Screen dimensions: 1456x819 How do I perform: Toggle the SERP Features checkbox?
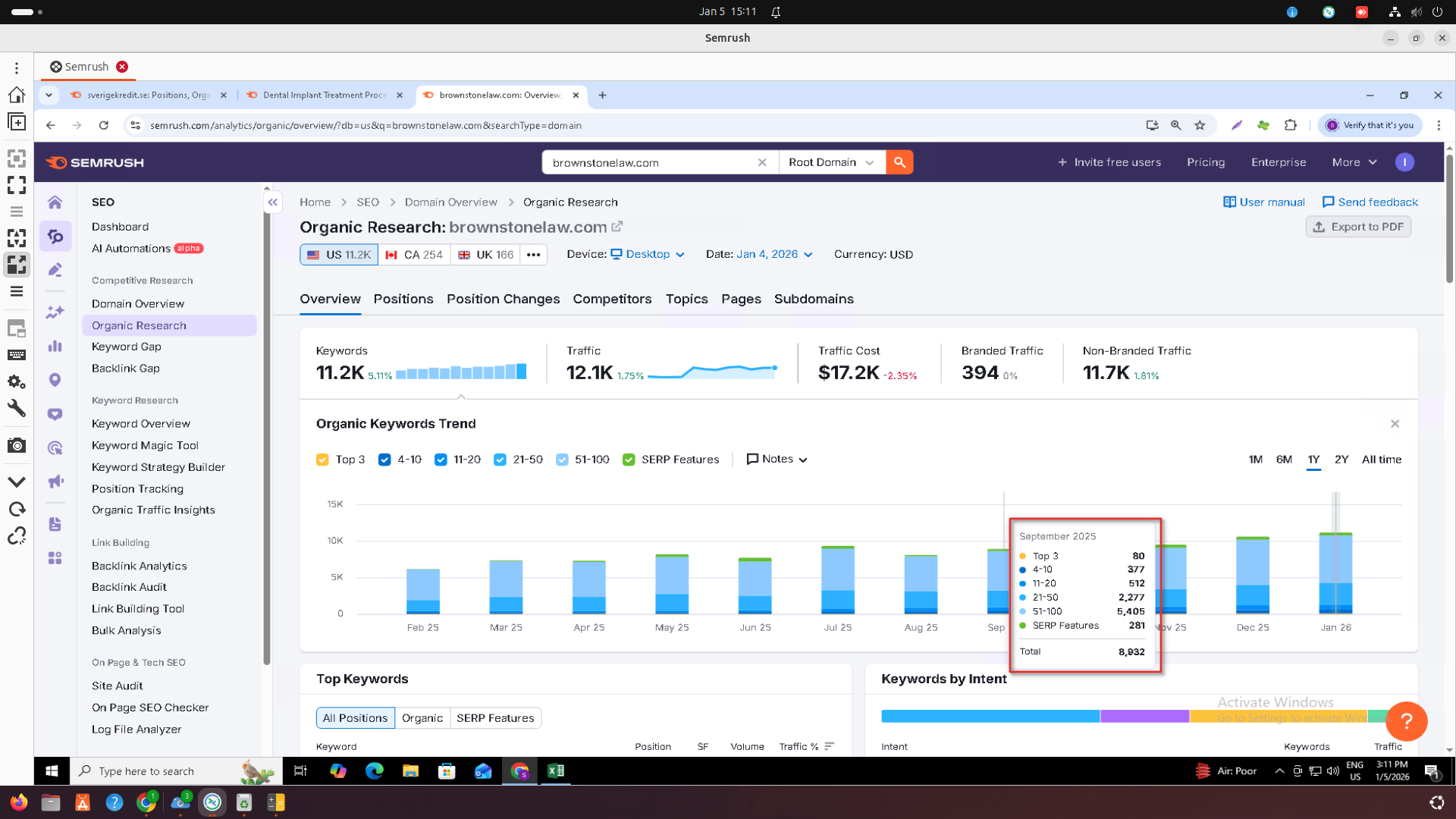pyautogui.click(x=629, y=460)
